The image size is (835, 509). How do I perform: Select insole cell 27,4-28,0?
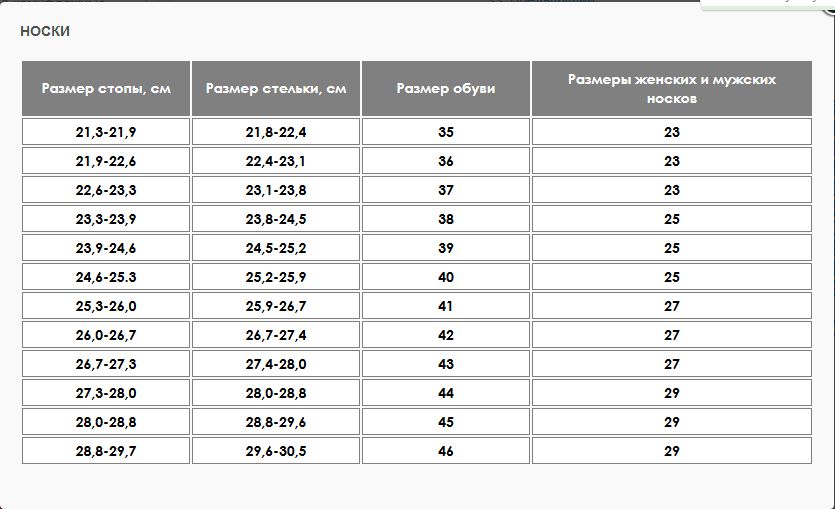276,364
